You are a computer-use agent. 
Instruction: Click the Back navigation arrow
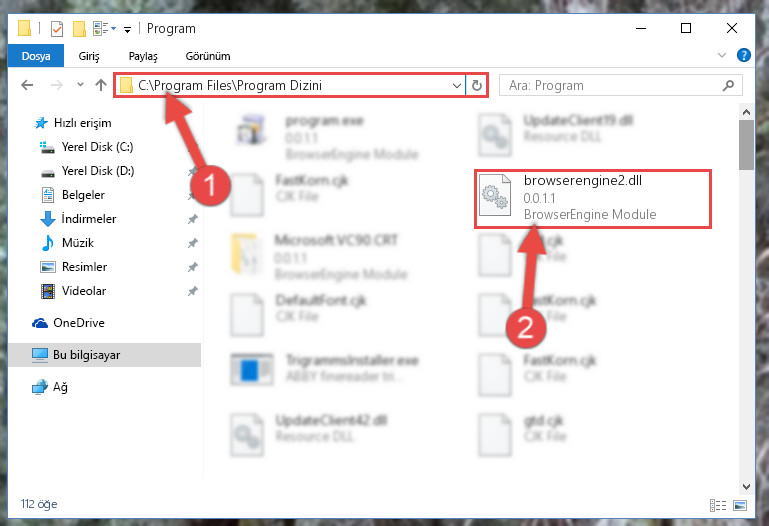27,85
